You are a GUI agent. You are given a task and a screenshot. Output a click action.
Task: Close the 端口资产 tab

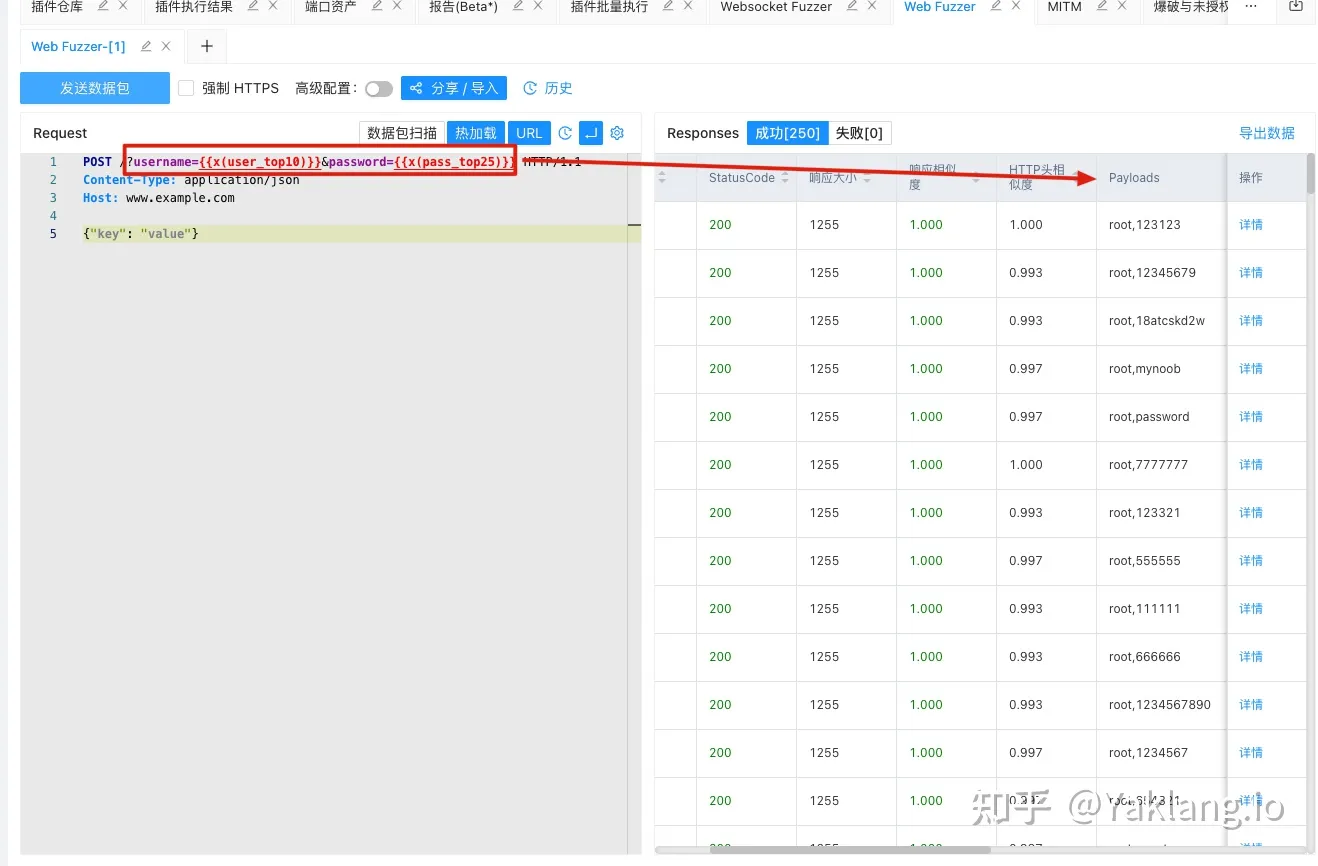pyautogui.click(x=397, y=6)
